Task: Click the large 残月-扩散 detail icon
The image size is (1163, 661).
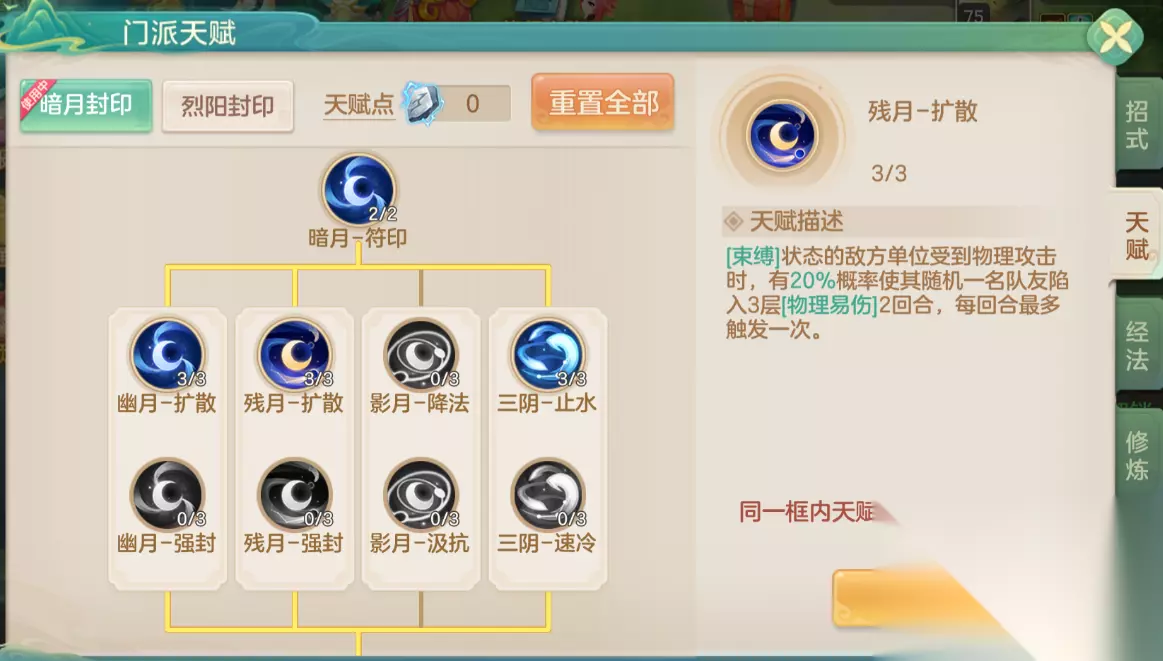Action: (x=782, y=137)
